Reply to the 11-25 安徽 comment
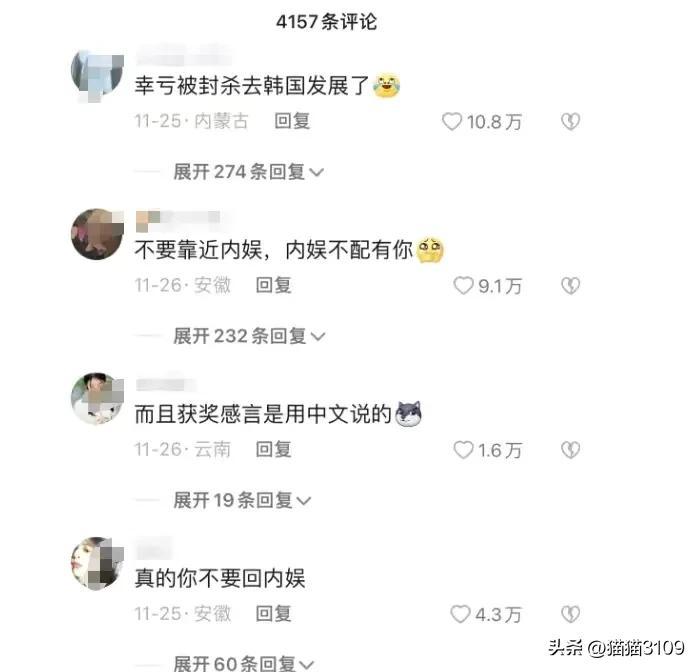The height and width of the screenshot is (672, 700). [x=273, y=614]
